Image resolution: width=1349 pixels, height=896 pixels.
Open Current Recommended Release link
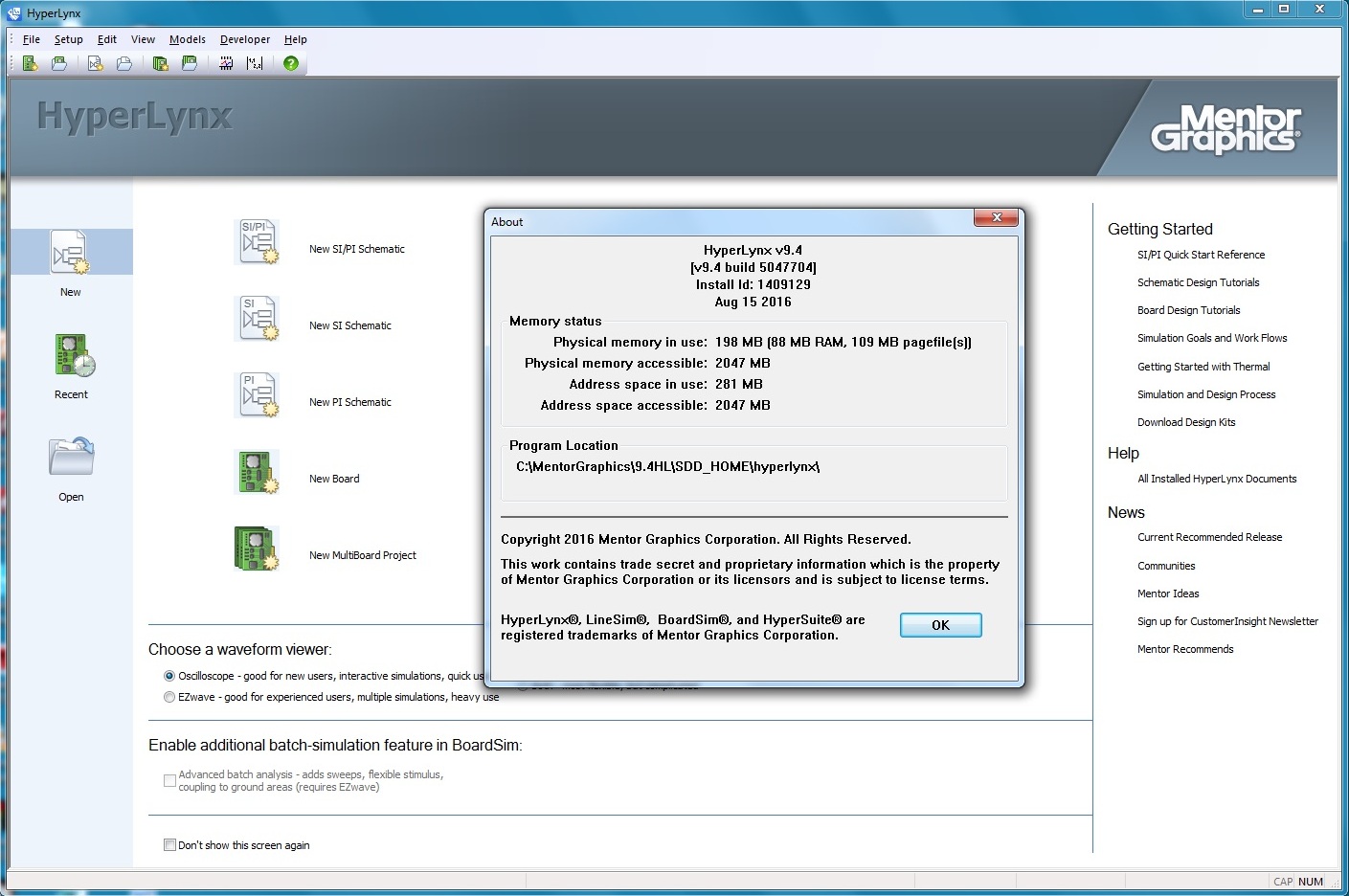coord(1209,537)
